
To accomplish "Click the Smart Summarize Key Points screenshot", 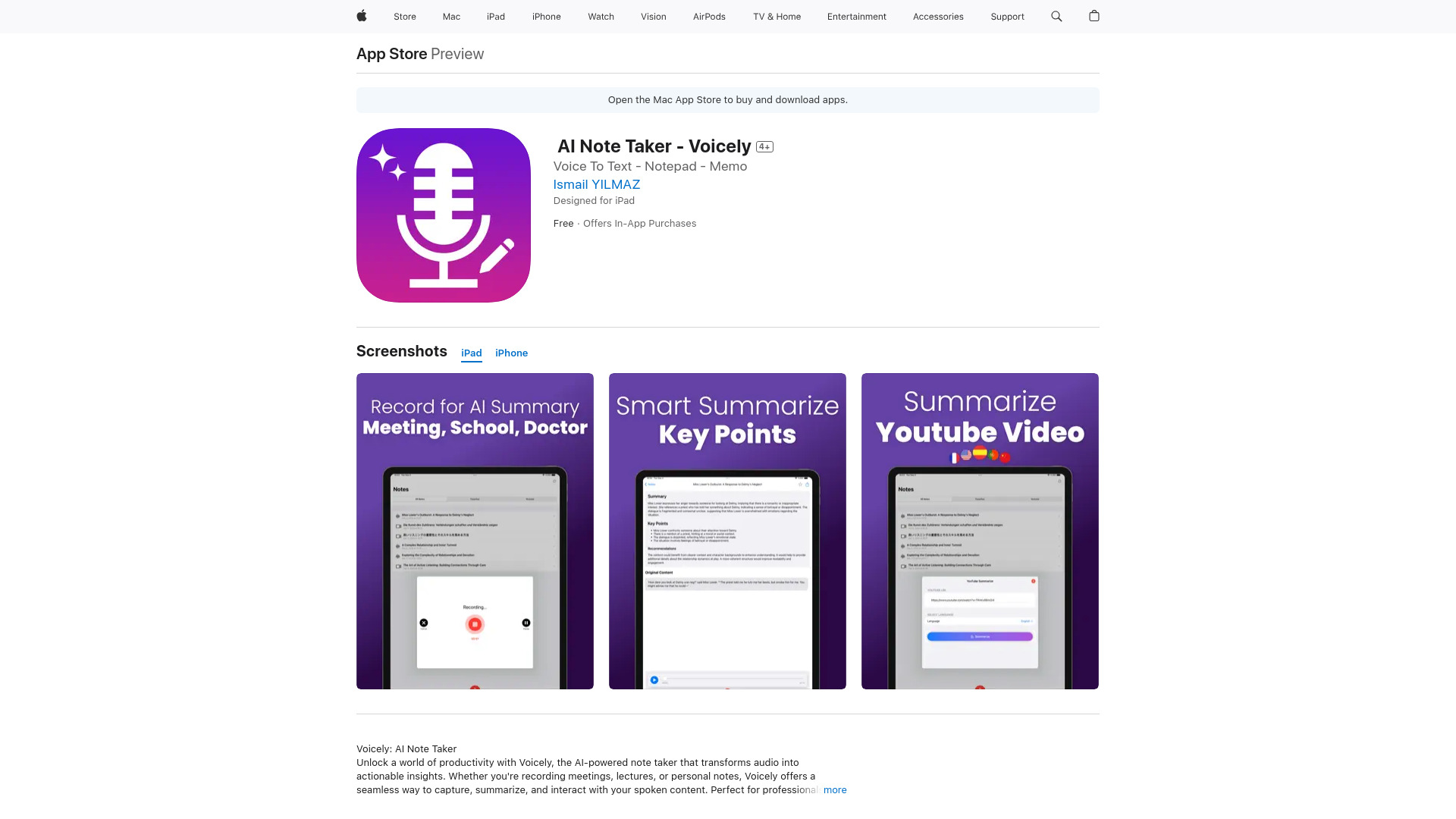I will point(727,530).
